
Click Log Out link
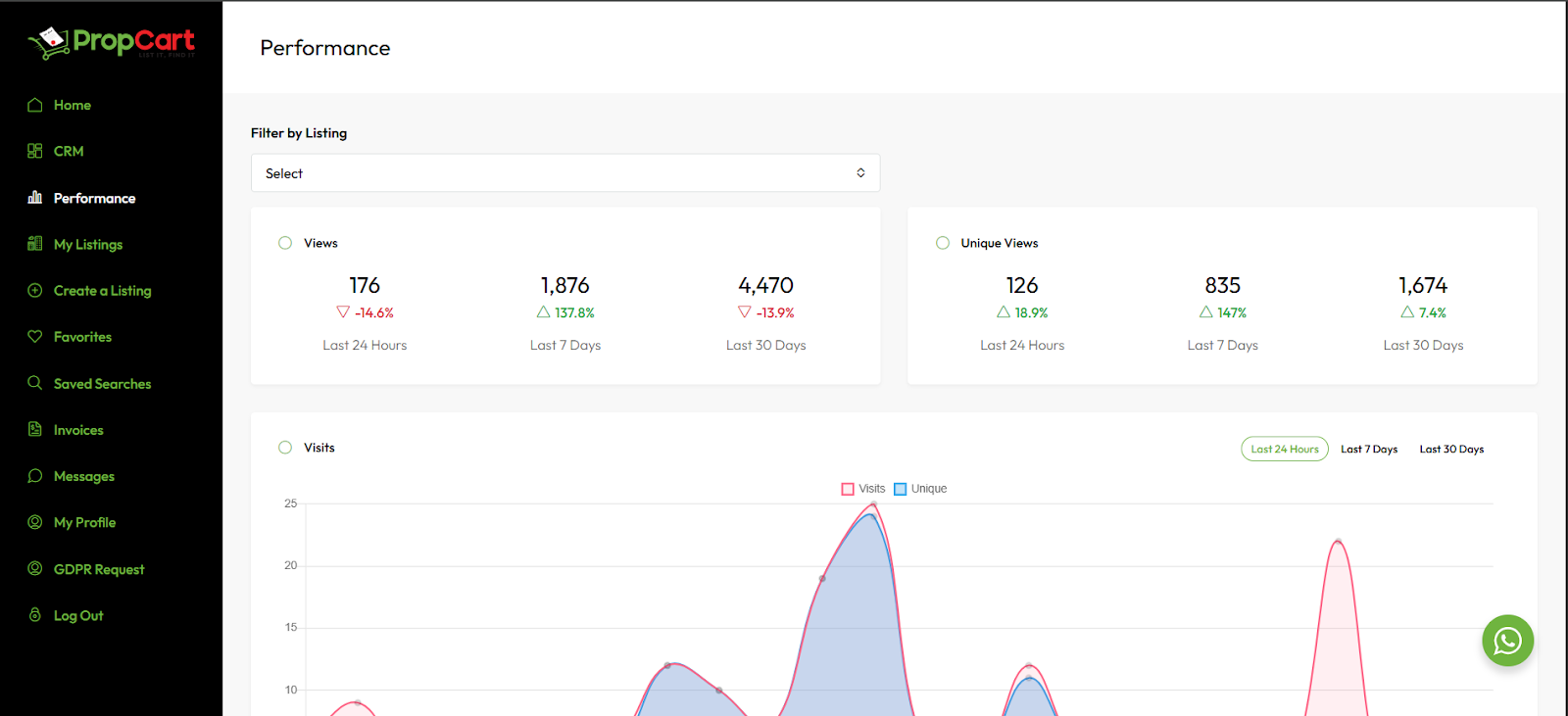(x=78, y=615)
